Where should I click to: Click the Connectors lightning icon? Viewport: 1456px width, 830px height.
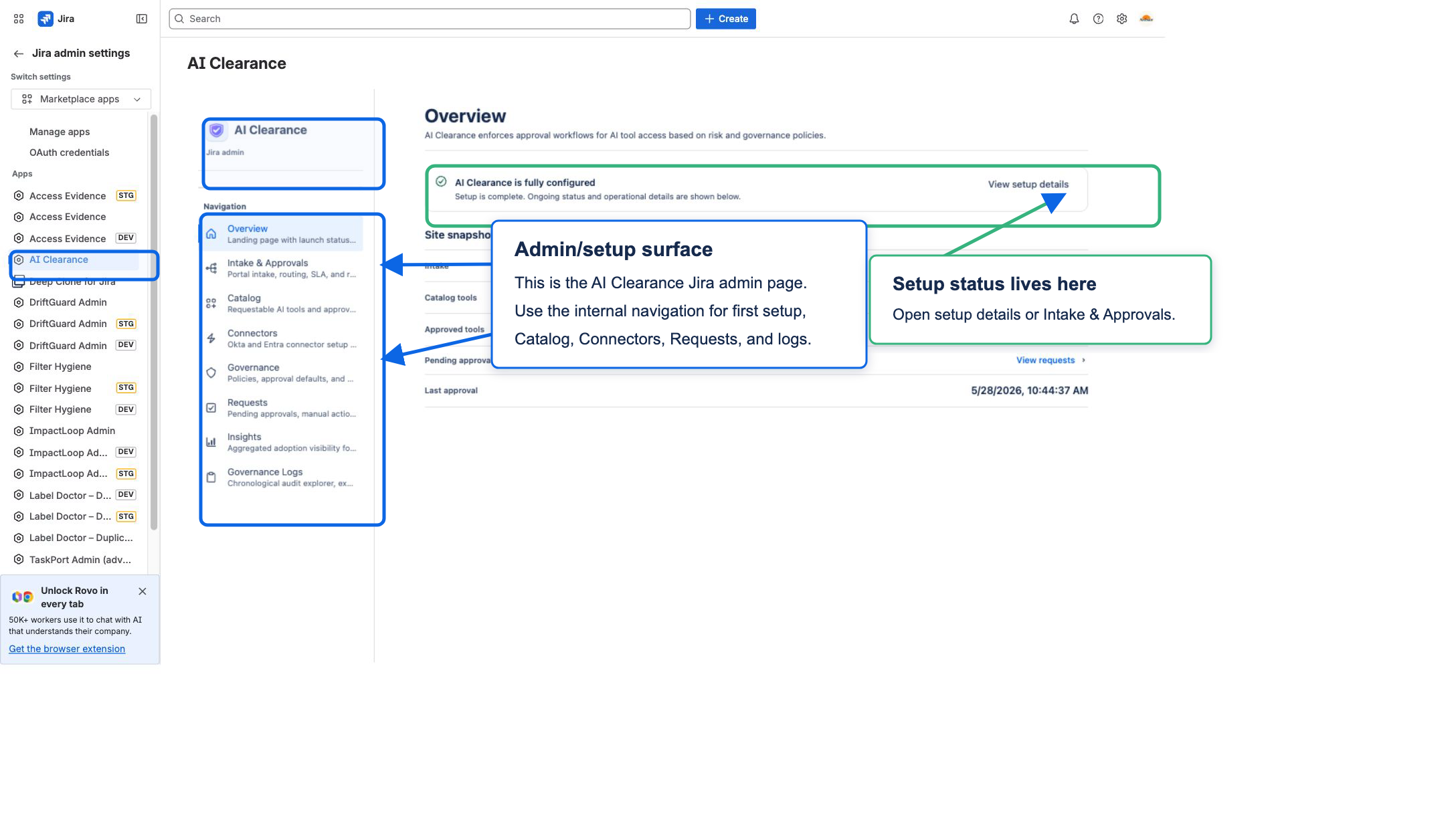click(x=211, y=338)
